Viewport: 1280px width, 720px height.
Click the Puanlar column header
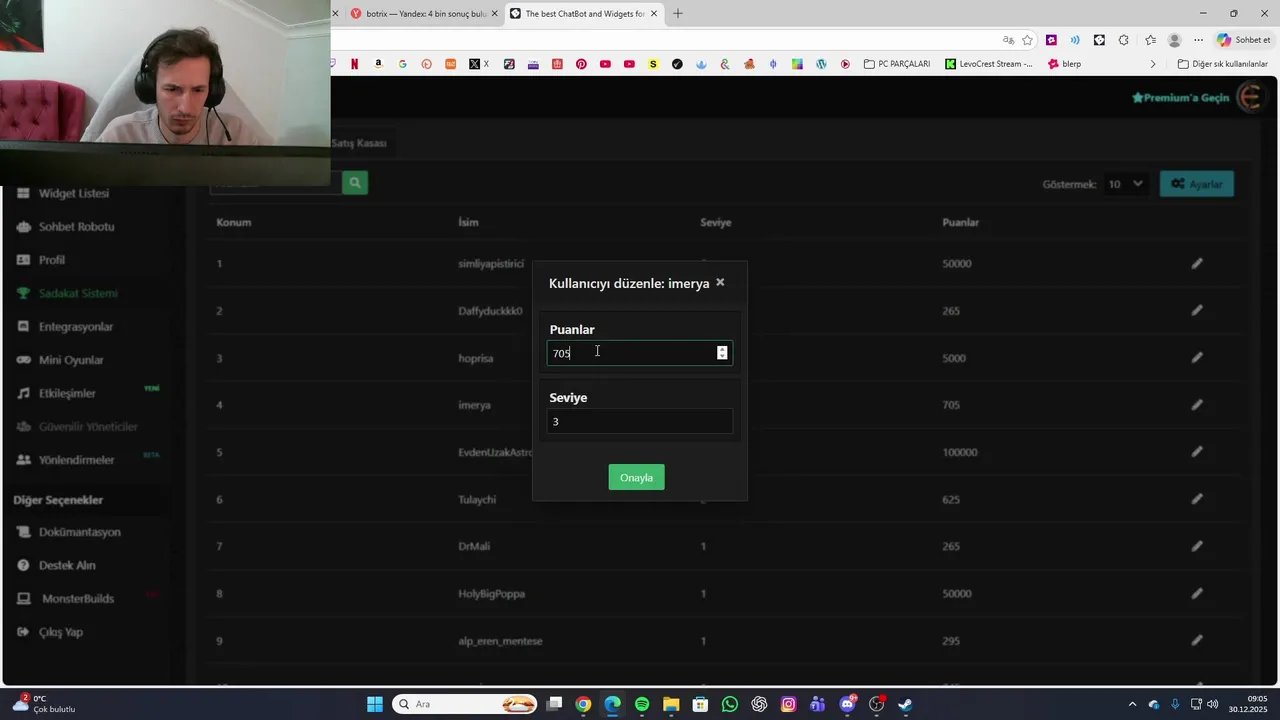(960, 222)
